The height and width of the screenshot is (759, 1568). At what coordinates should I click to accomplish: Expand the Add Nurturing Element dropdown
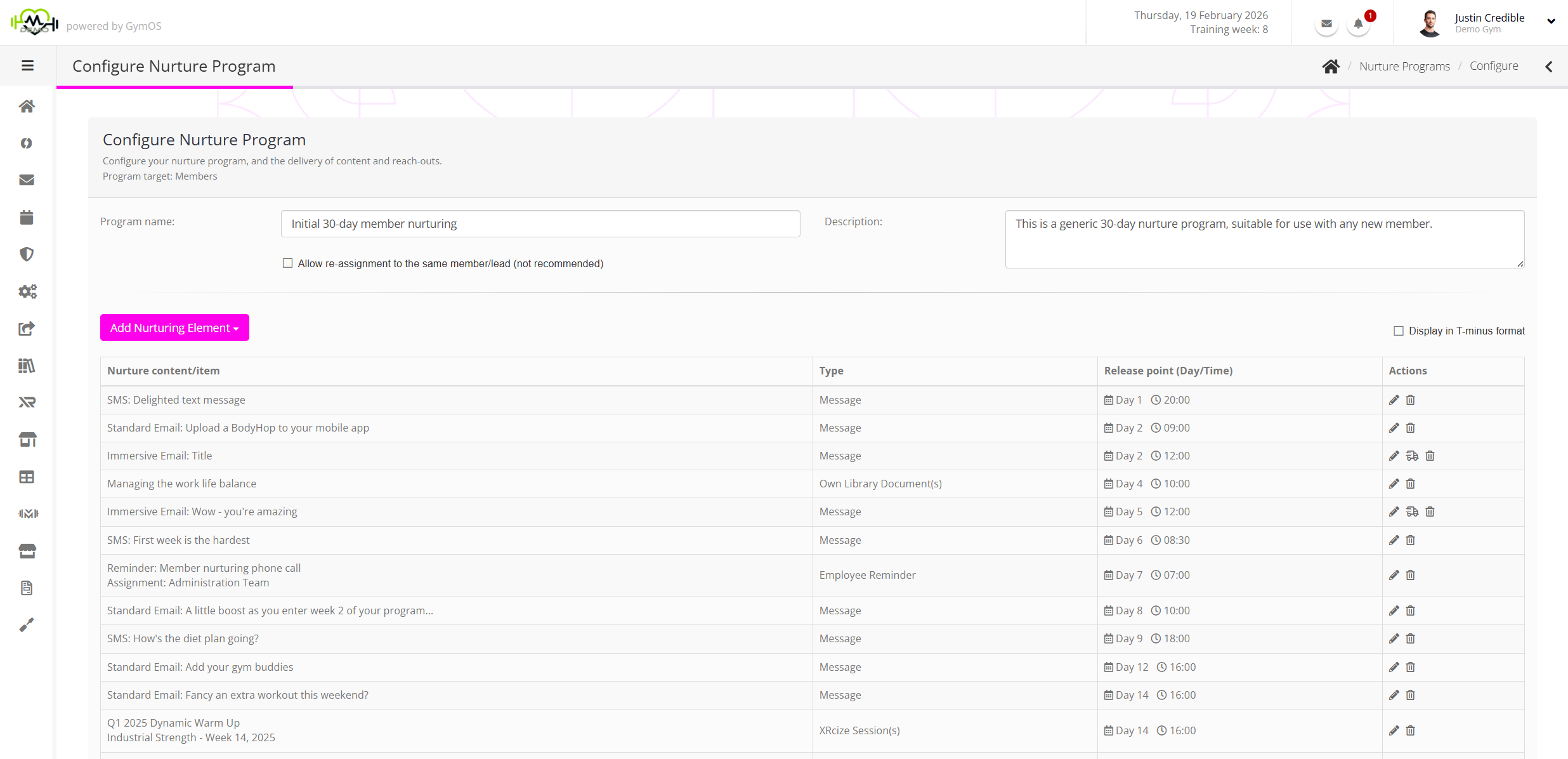coord(174,327)
